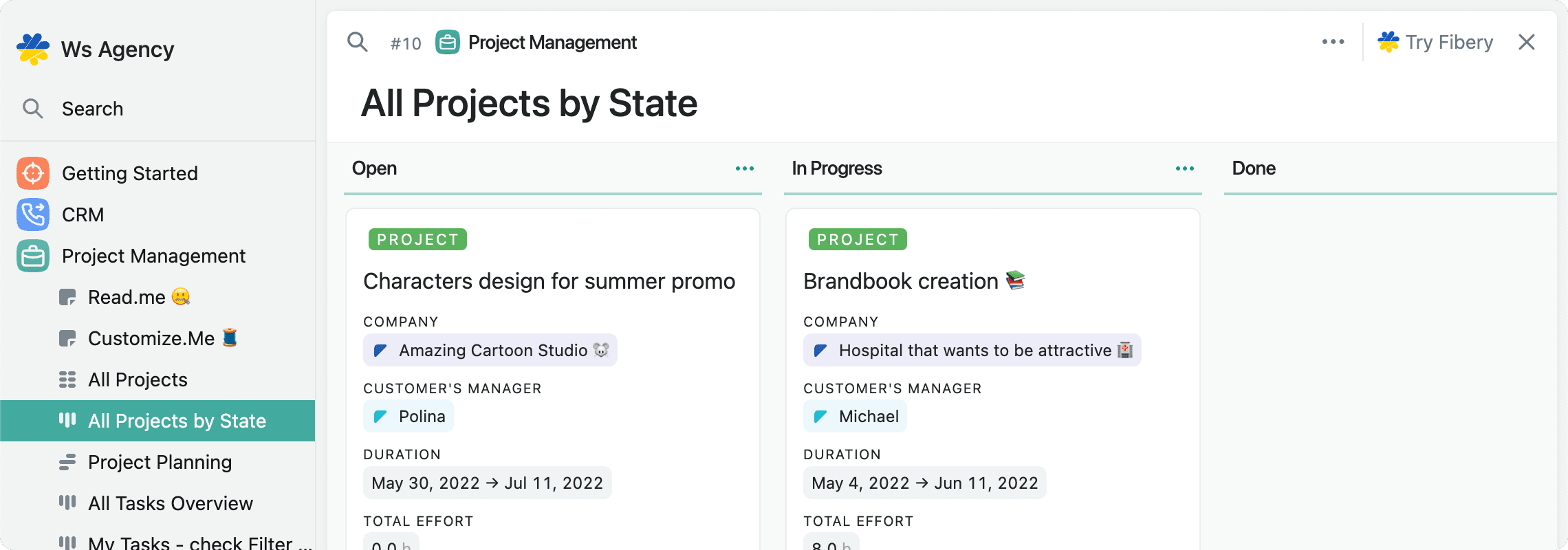
Task: Click the document icon next to Read.me
Action: [69, 297]
